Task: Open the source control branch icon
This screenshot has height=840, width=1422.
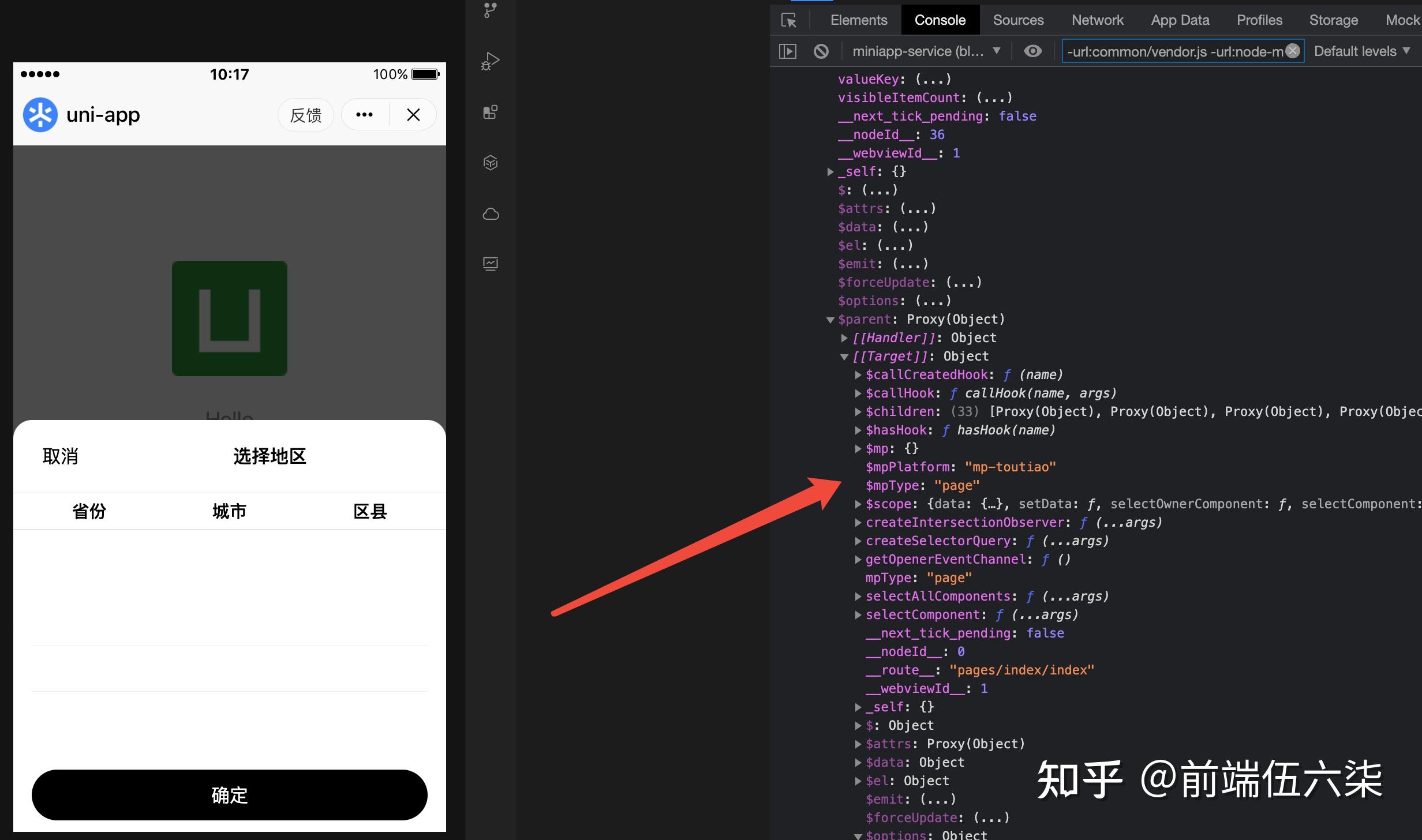Action: click(x=491, y=10)
